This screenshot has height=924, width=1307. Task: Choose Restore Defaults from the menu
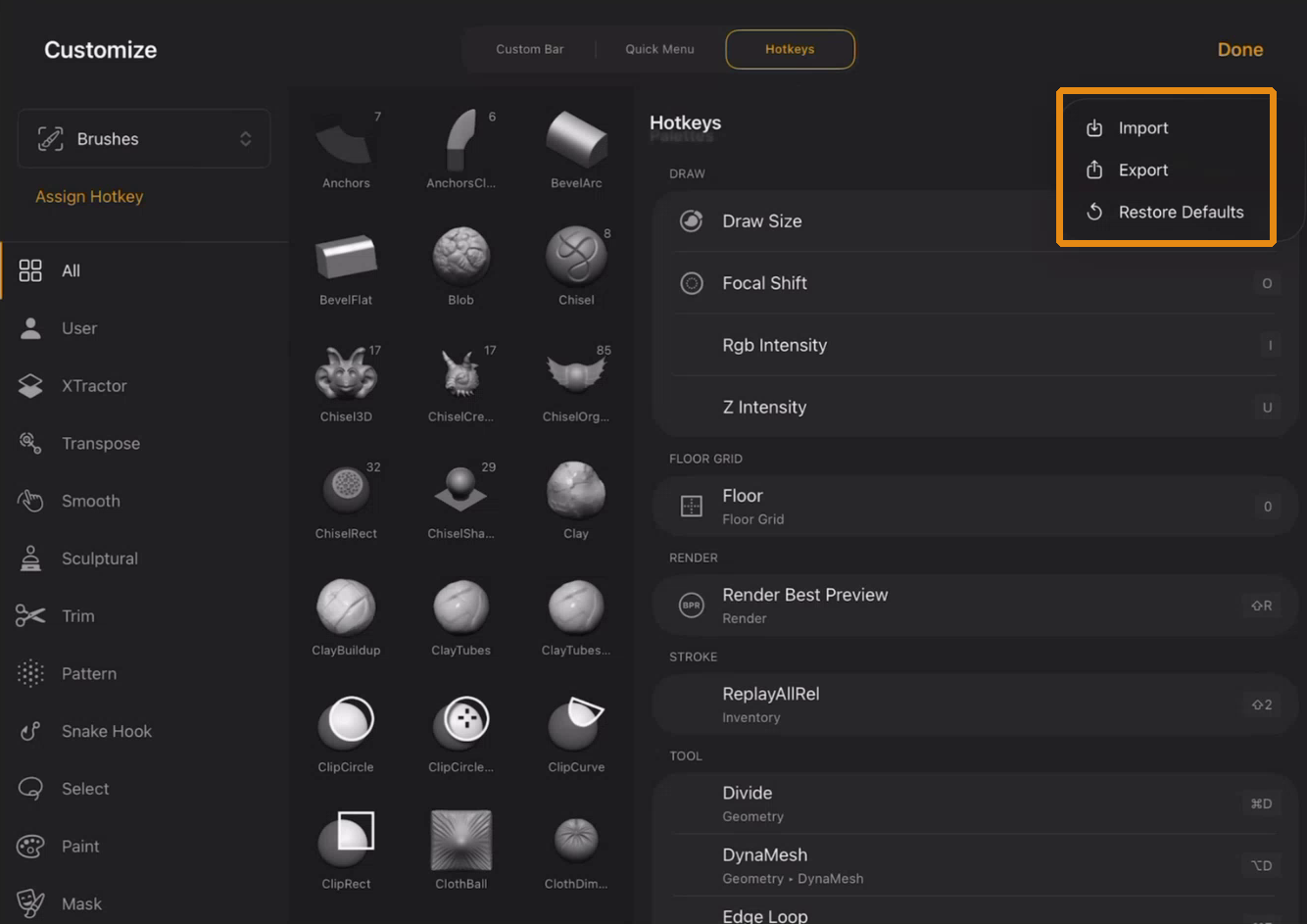1166,213
